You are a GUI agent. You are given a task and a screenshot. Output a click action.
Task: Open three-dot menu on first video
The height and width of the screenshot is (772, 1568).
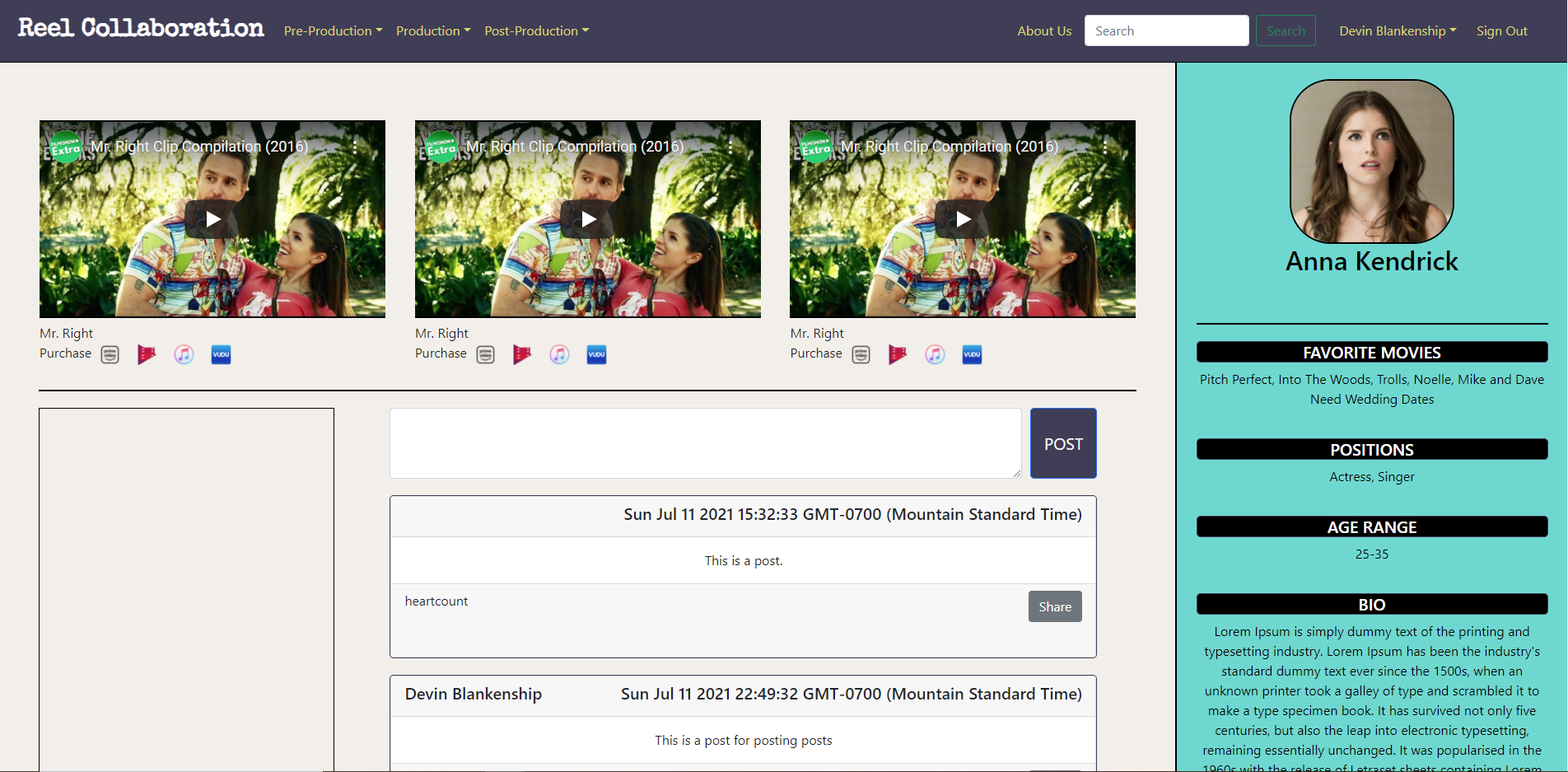click(355, 147)
